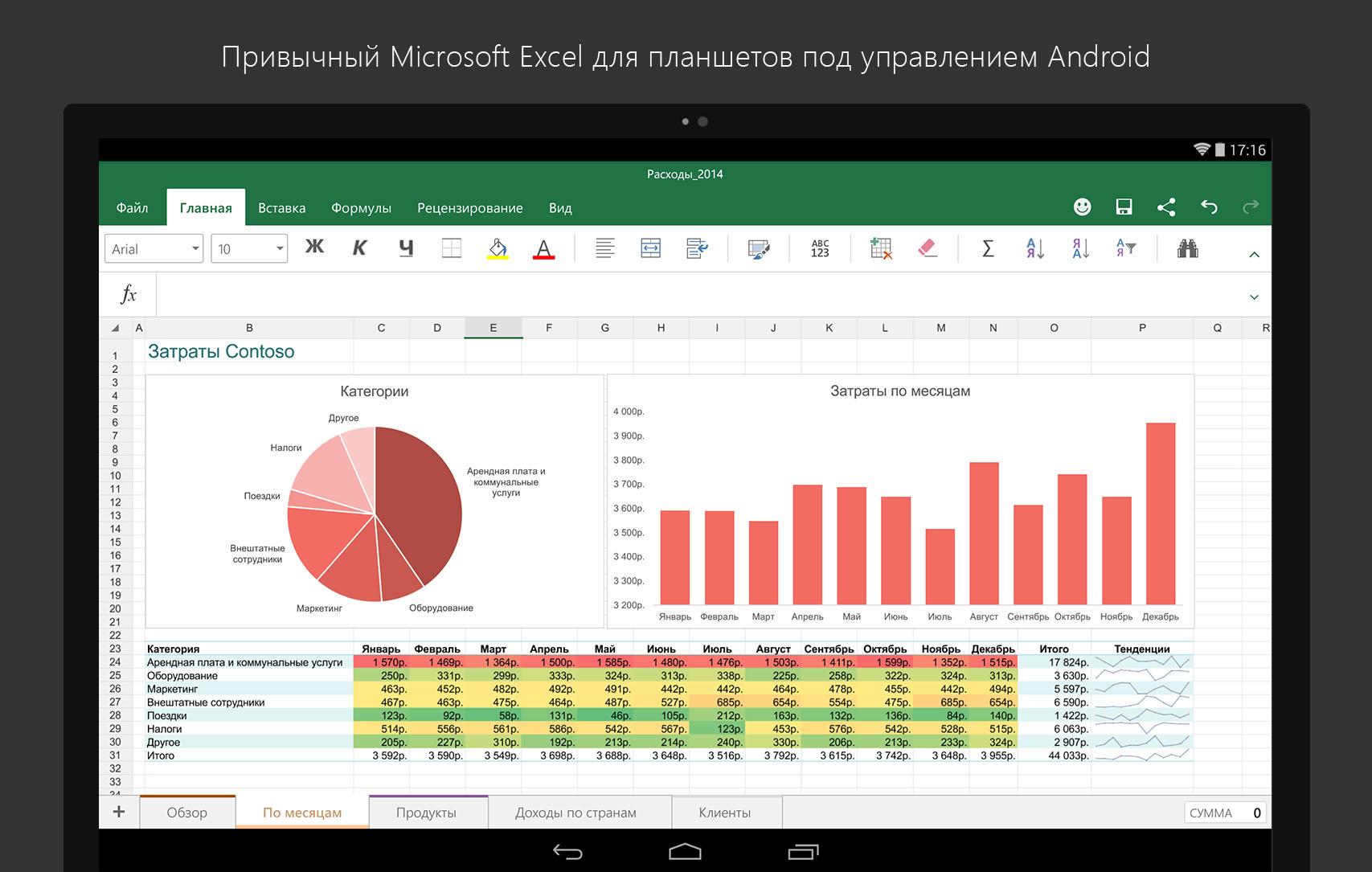The width and height of the screenshot is (1372, 872).
Task: Toggle underline formatting Ч button
Action: coord(406,248)
